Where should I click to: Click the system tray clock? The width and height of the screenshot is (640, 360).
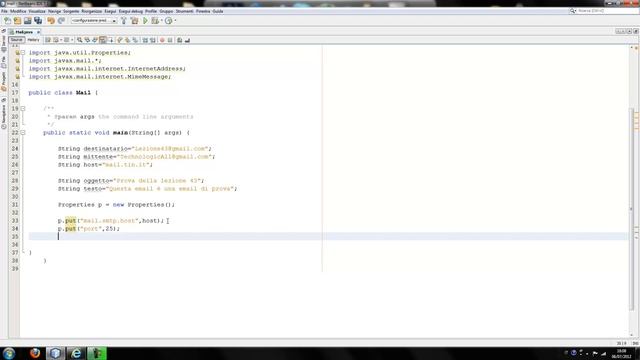[x=621, y=353]
